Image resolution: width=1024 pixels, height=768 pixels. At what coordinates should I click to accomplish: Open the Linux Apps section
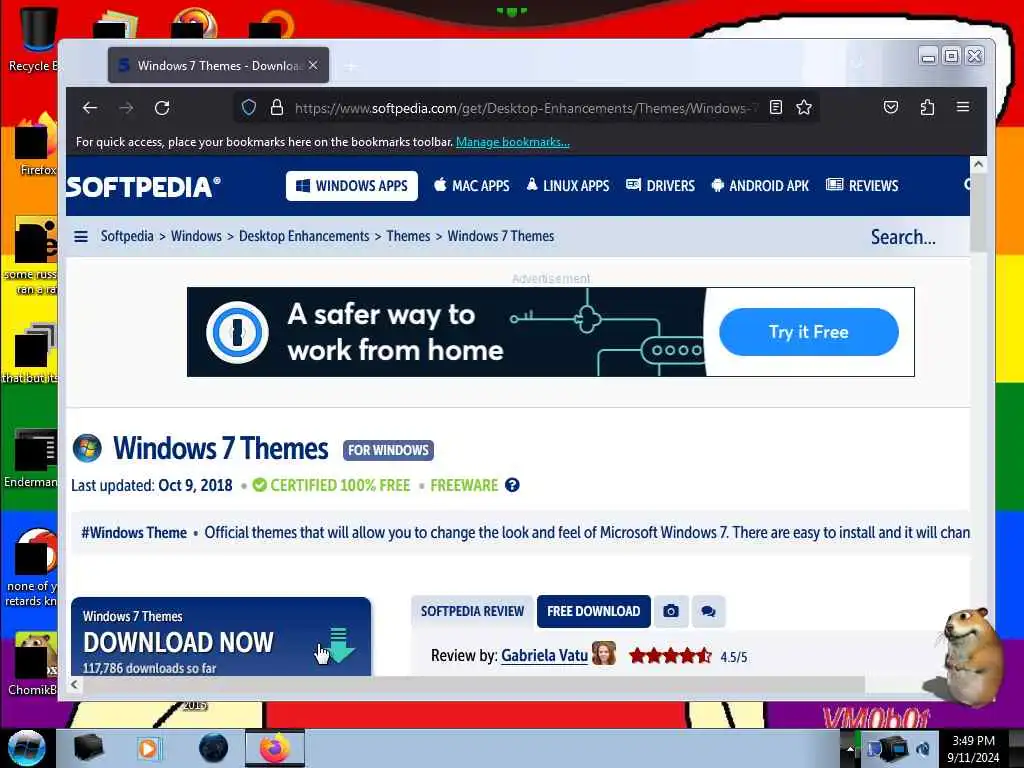click(x=568, y=186)
